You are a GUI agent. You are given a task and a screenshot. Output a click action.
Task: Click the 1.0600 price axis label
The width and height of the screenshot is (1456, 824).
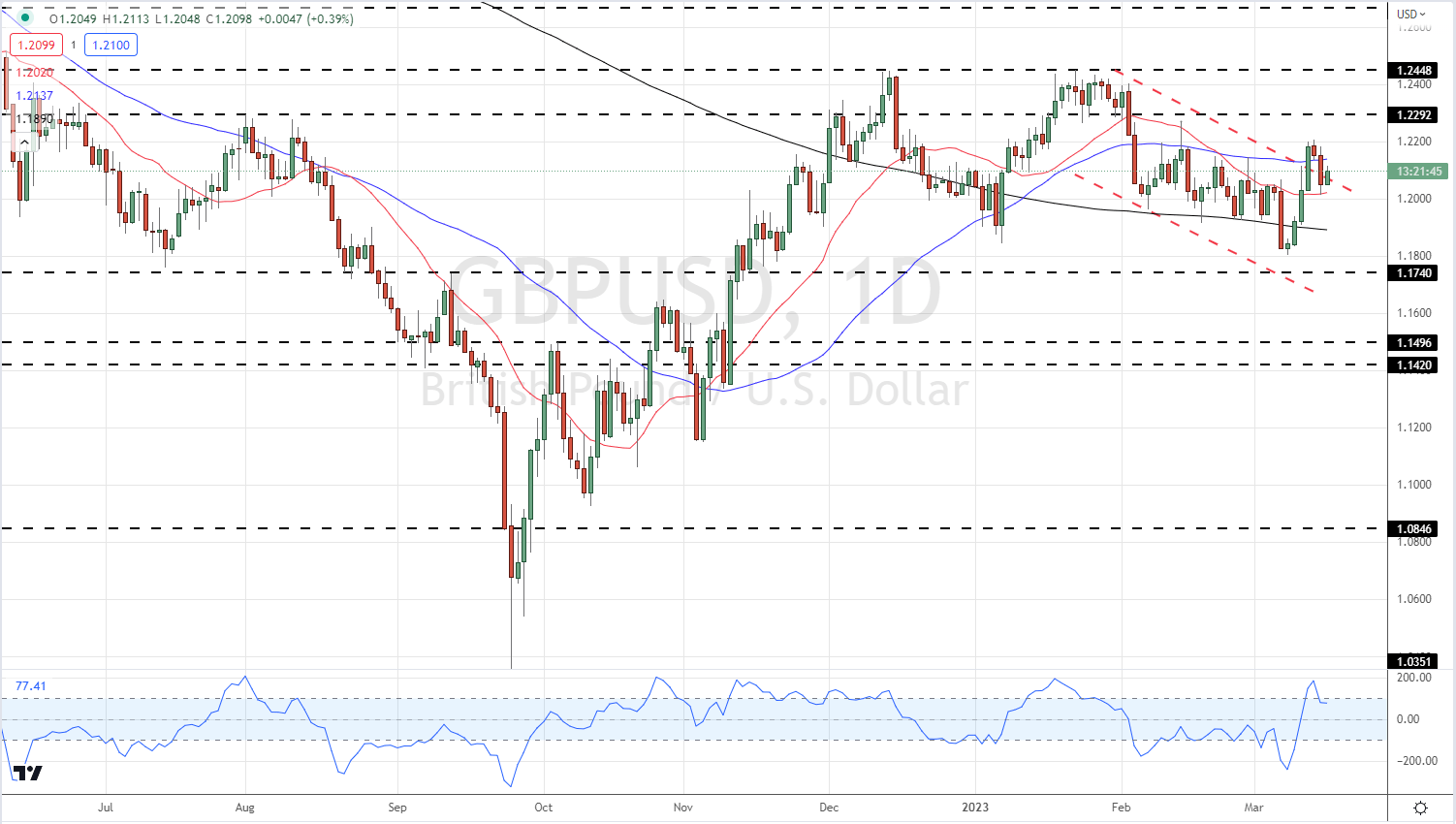(1413, 599)
